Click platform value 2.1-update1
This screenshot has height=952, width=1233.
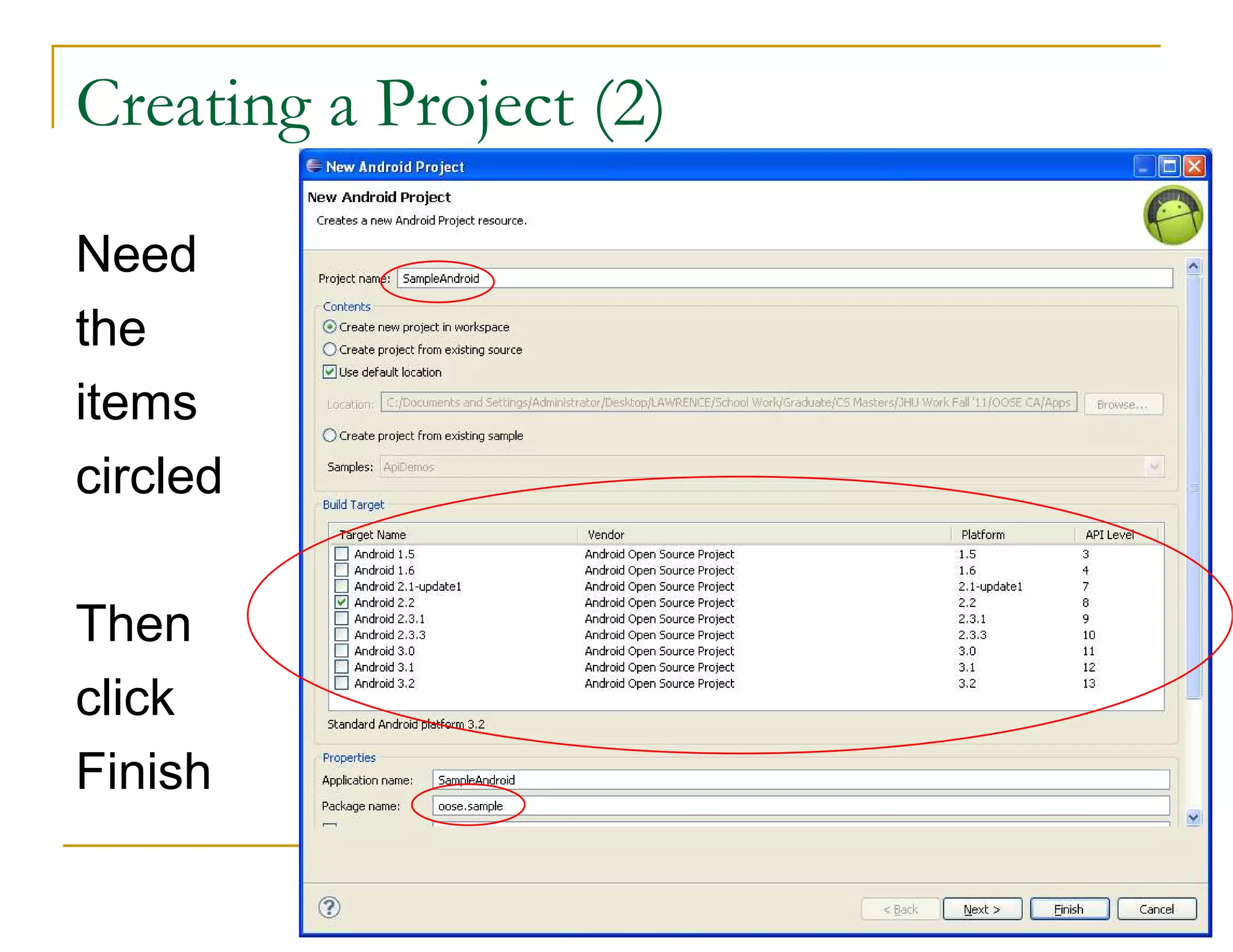coord(990,586)
